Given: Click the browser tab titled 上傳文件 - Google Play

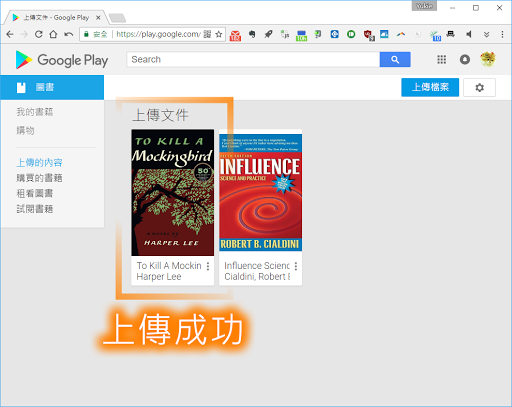Looking at the screenshot, I should tap(56, 17).
